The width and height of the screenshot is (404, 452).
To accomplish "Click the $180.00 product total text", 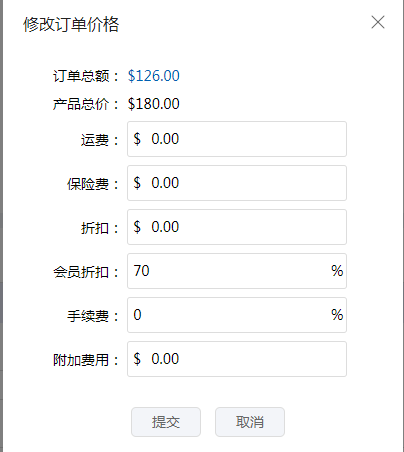I will [x=154, y=104].
